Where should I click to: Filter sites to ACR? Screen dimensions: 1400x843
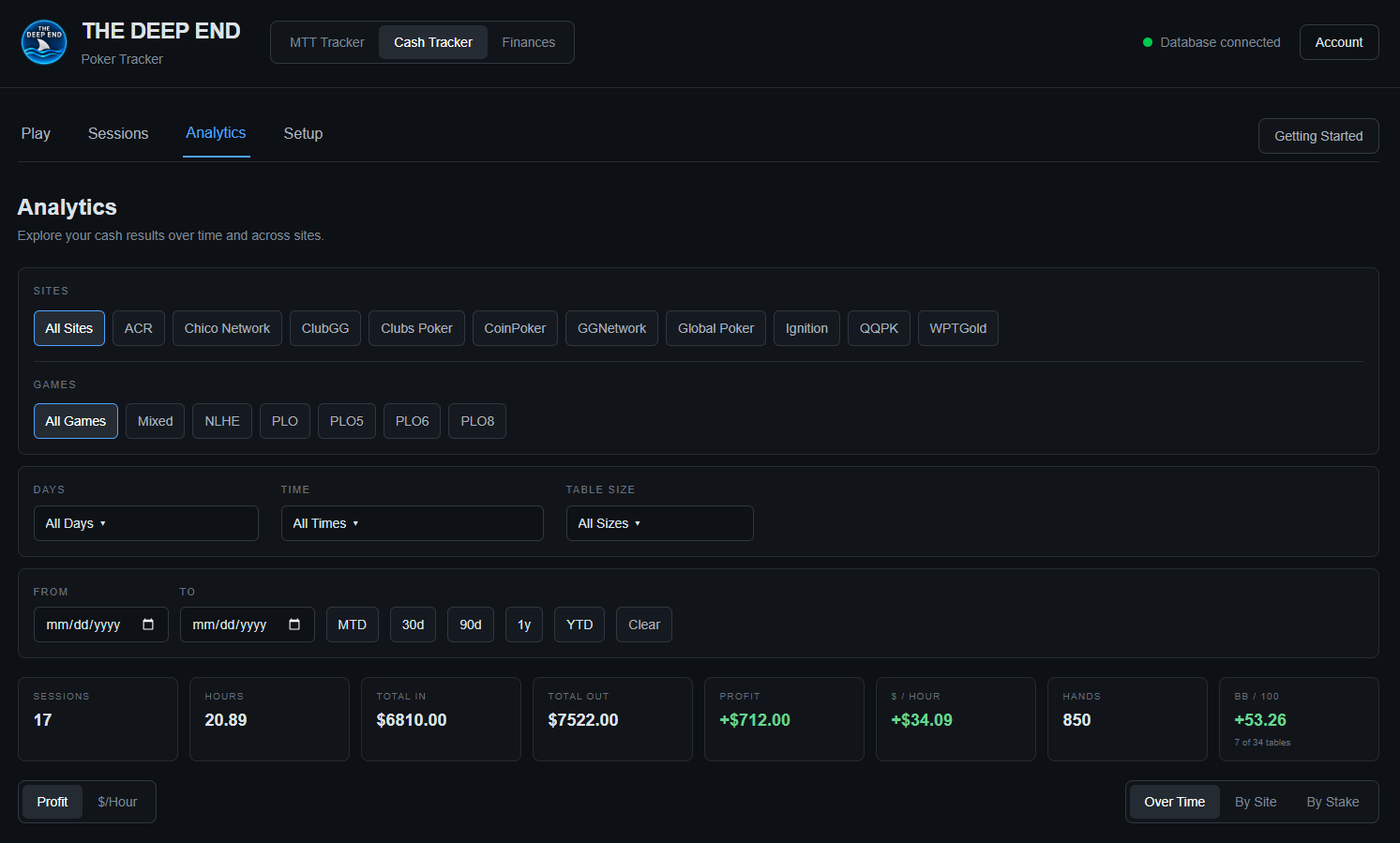[x=139, y=328]
